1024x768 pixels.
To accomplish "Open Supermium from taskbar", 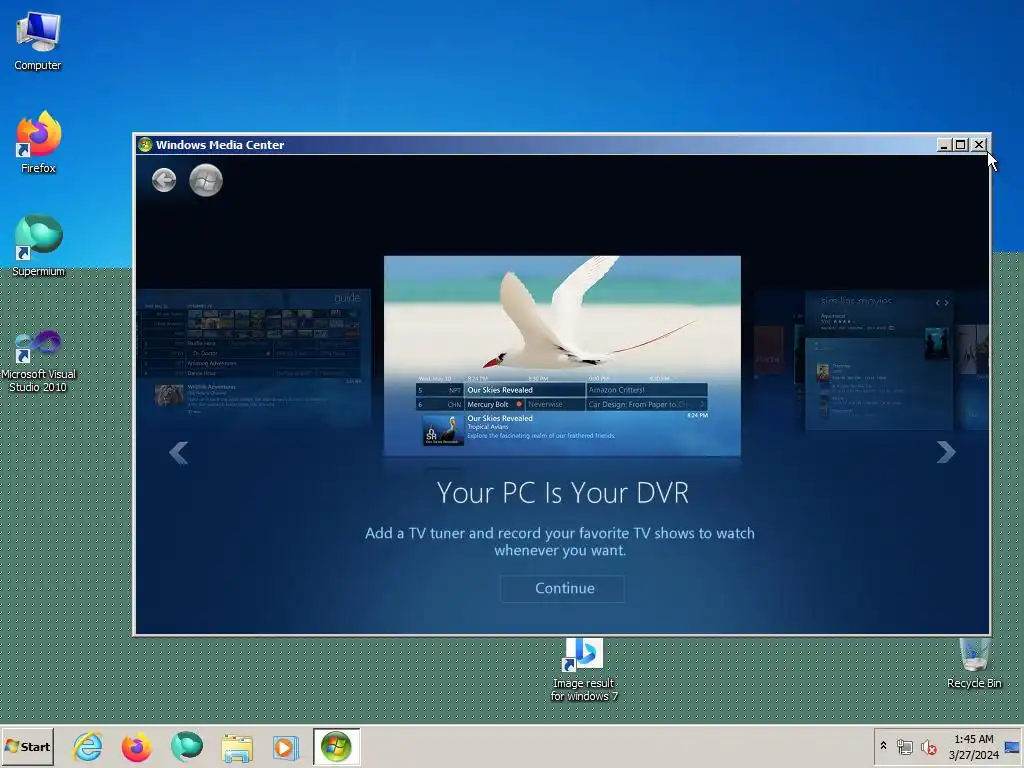I will click(187, 746).
